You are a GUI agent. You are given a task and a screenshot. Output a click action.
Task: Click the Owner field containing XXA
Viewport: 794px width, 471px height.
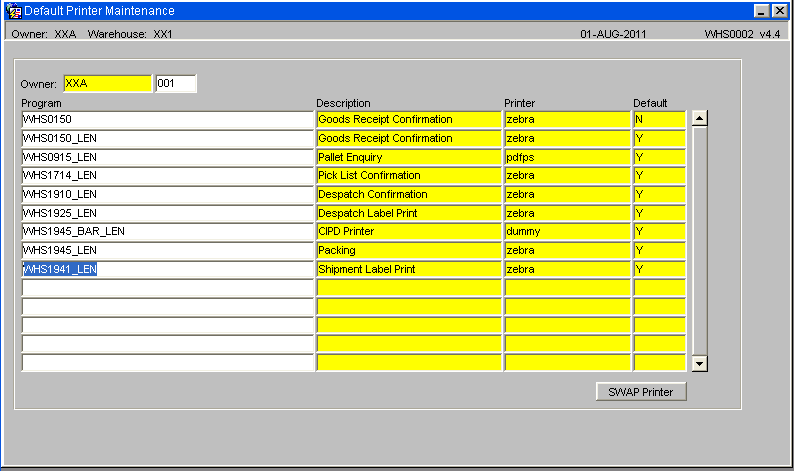(107, 84)
